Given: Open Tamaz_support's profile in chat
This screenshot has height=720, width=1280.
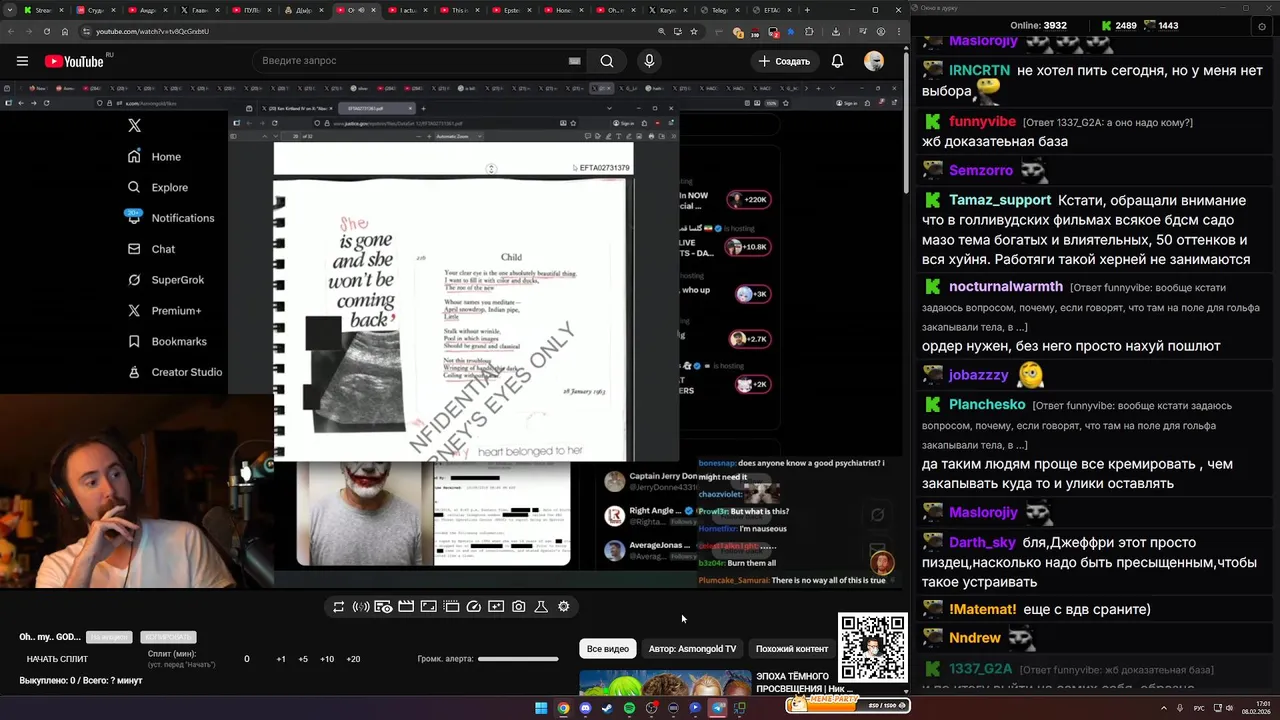Looking at the screenshot, I should pos(1000,200).
